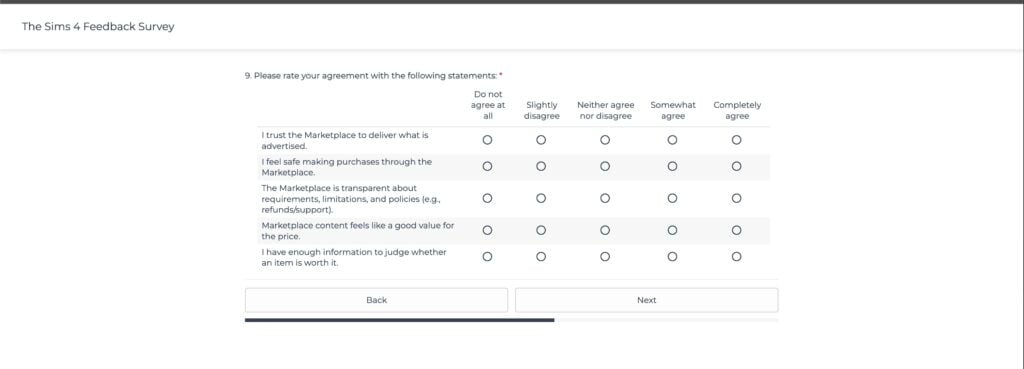Mark 'Completely agree' for enough information to judge
This screenshot has width=1024, height=369.
736,257
